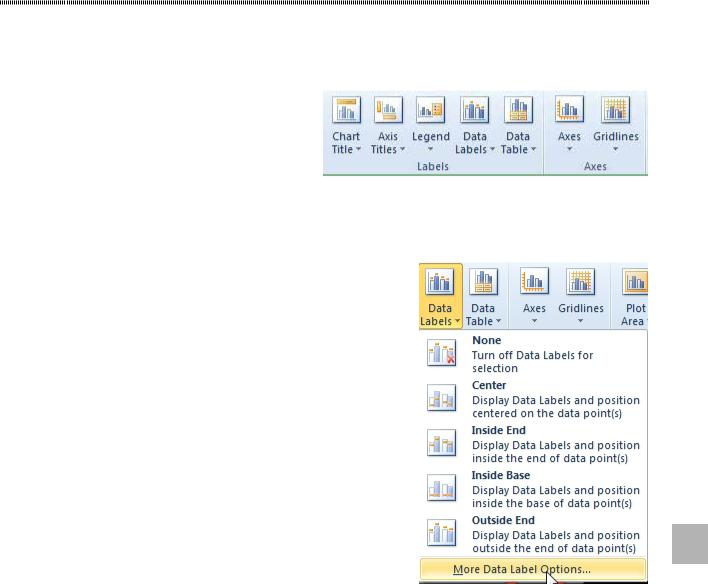Click the highlighted Data Labels icon above the menu

pos(440,281)
